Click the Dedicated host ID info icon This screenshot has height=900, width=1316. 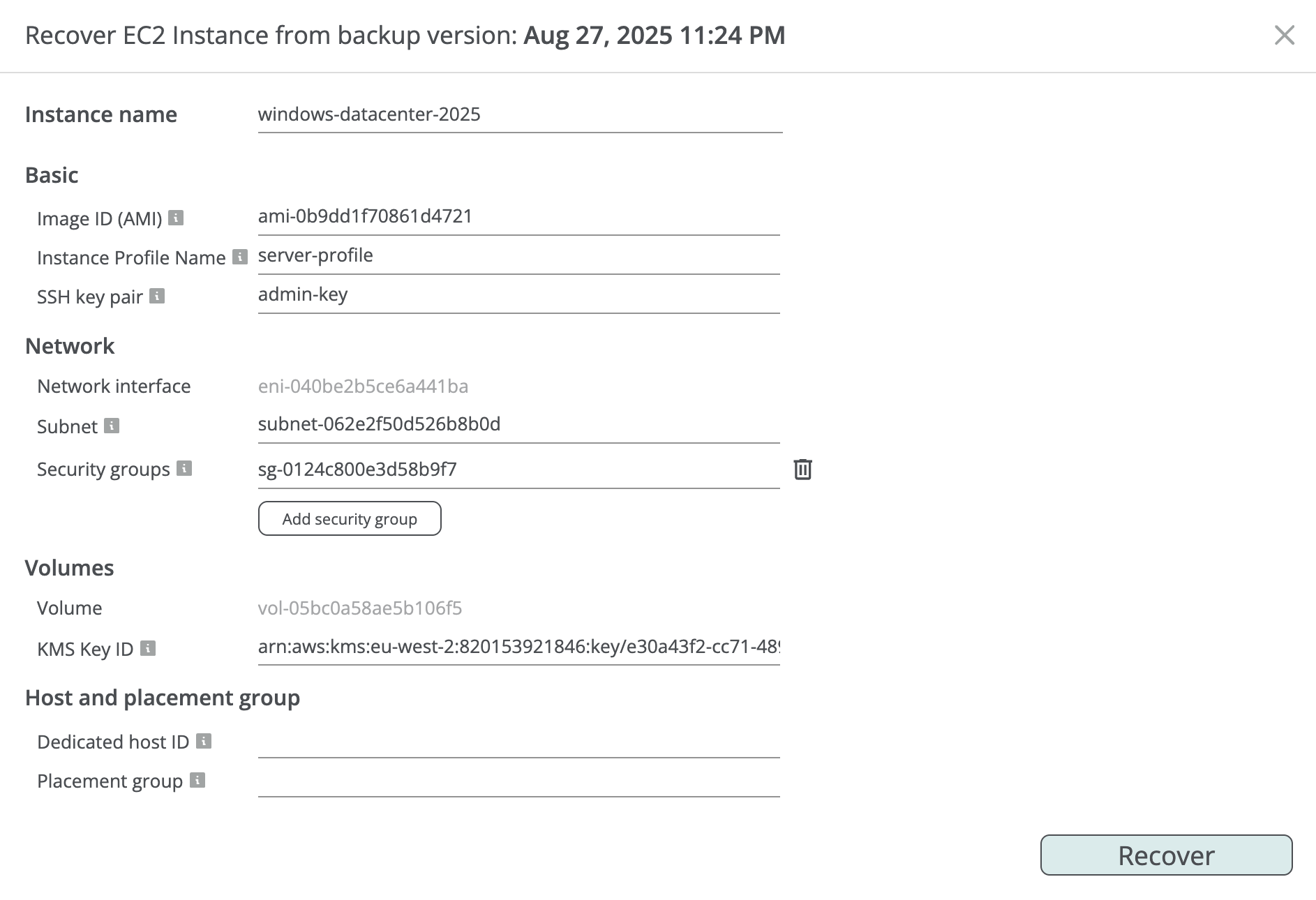204,741
